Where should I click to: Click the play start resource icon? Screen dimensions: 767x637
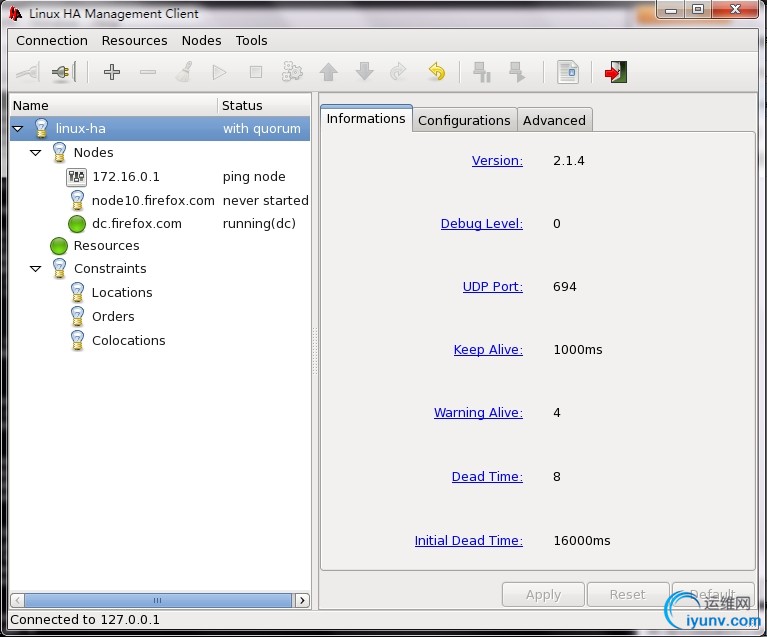point(220,72)
